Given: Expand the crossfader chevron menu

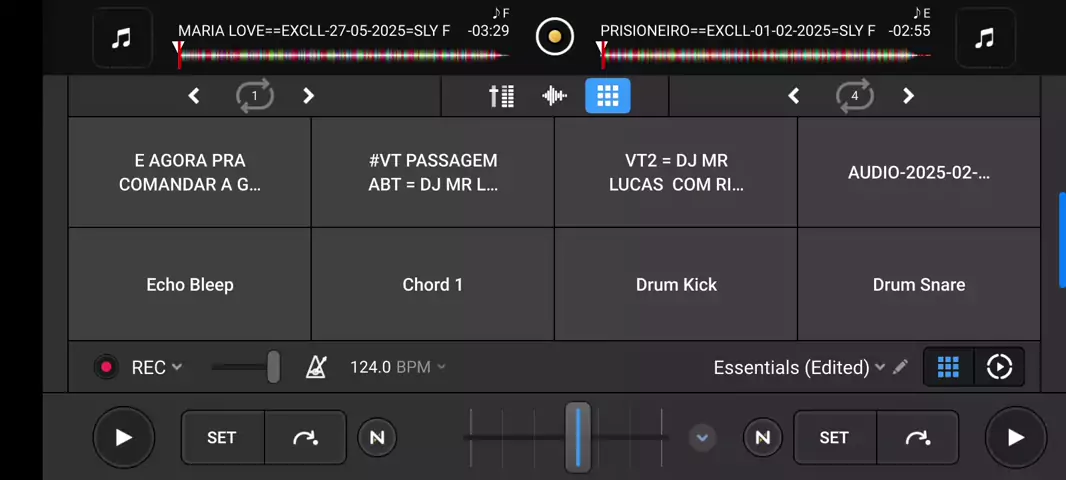Looking at the screenshot, I should pyautogui.click(x=702, y=437).
